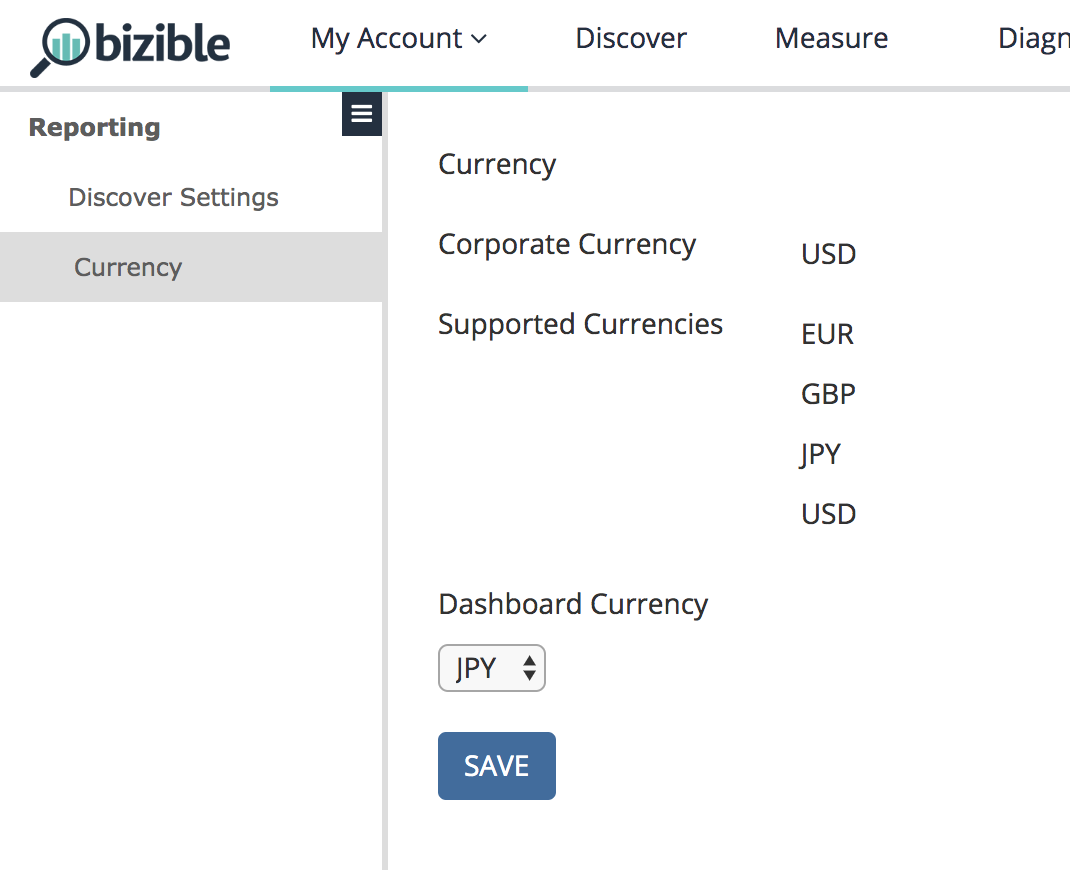
Task: Click EUR in Supported Currencies
Action: tap(827, 334)
